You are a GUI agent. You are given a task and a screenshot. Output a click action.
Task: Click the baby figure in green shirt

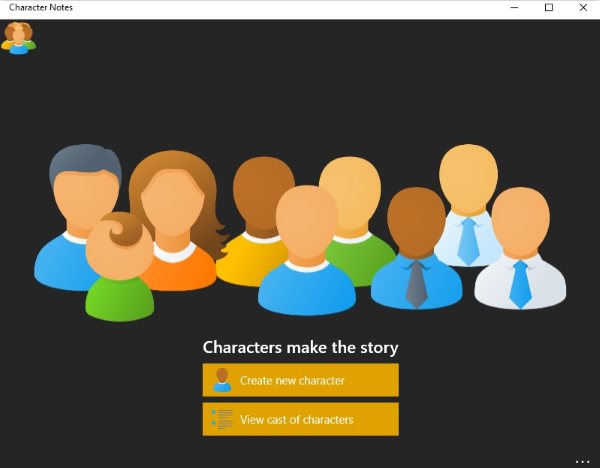(x=119, y=267)
